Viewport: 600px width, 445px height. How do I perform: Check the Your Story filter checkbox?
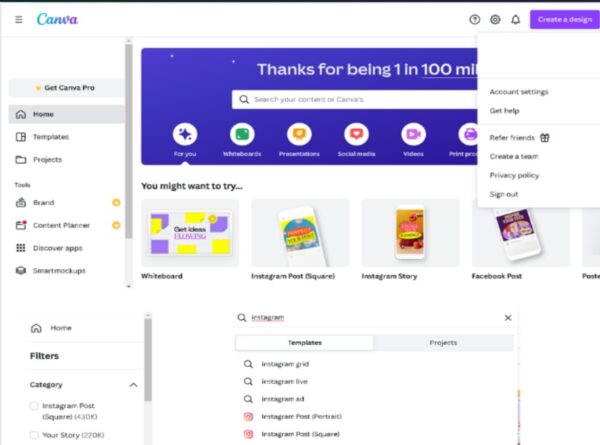(35, 435)
